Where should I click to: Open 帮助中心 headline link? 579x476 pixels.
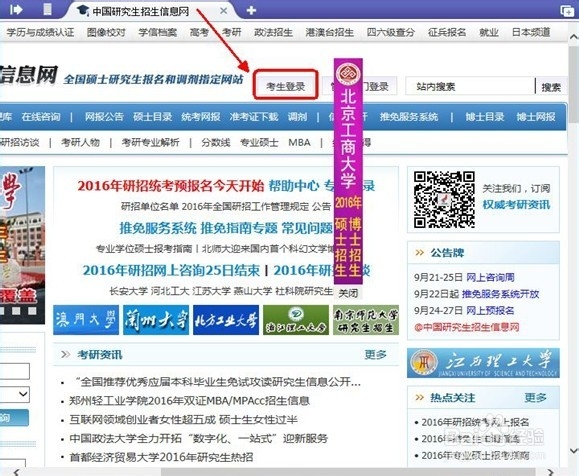click(x=294, y=185)
